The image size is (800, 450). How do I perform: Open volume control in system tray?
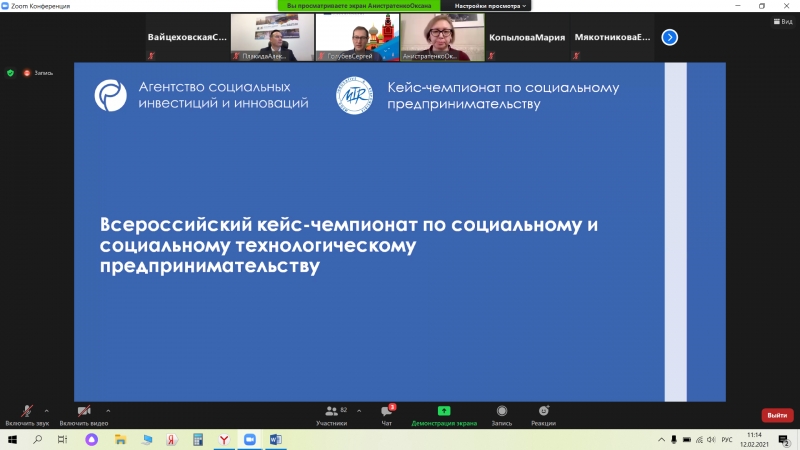coord(711,439)
